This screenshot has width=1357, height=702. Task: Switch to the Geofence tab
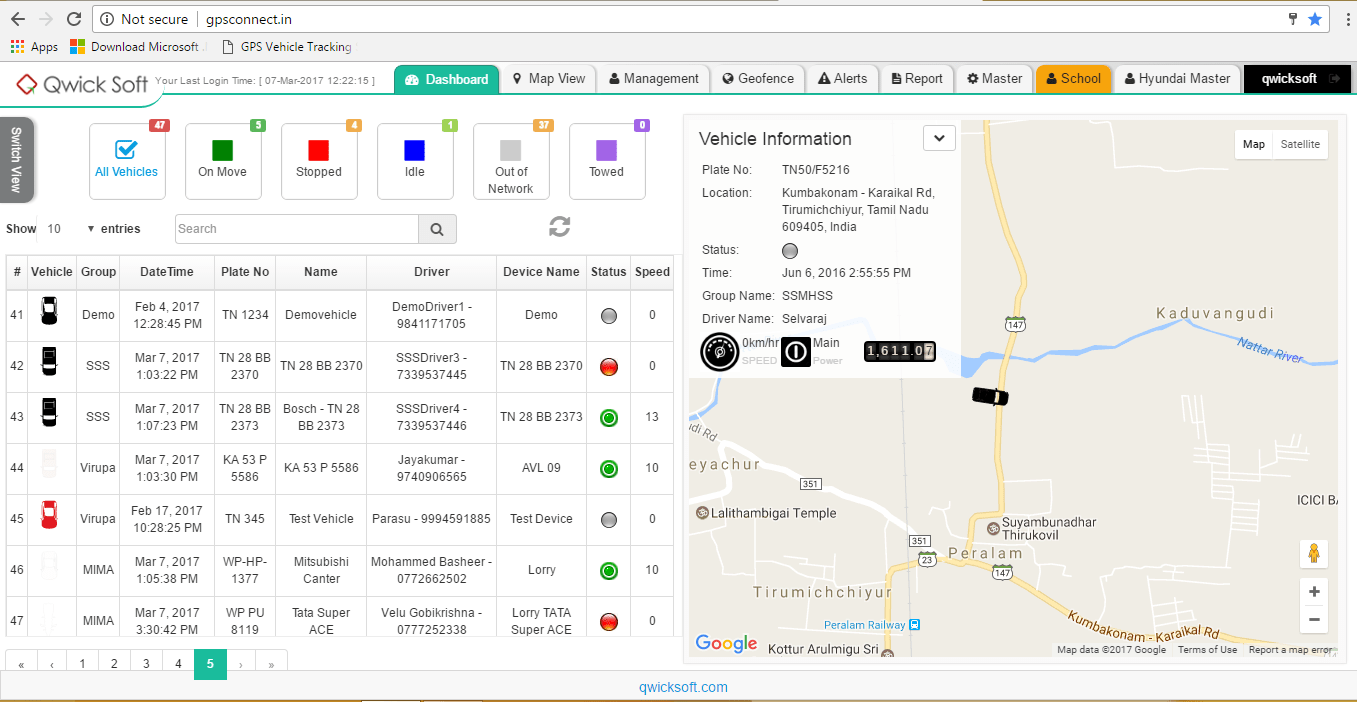[x=758, y=78]
